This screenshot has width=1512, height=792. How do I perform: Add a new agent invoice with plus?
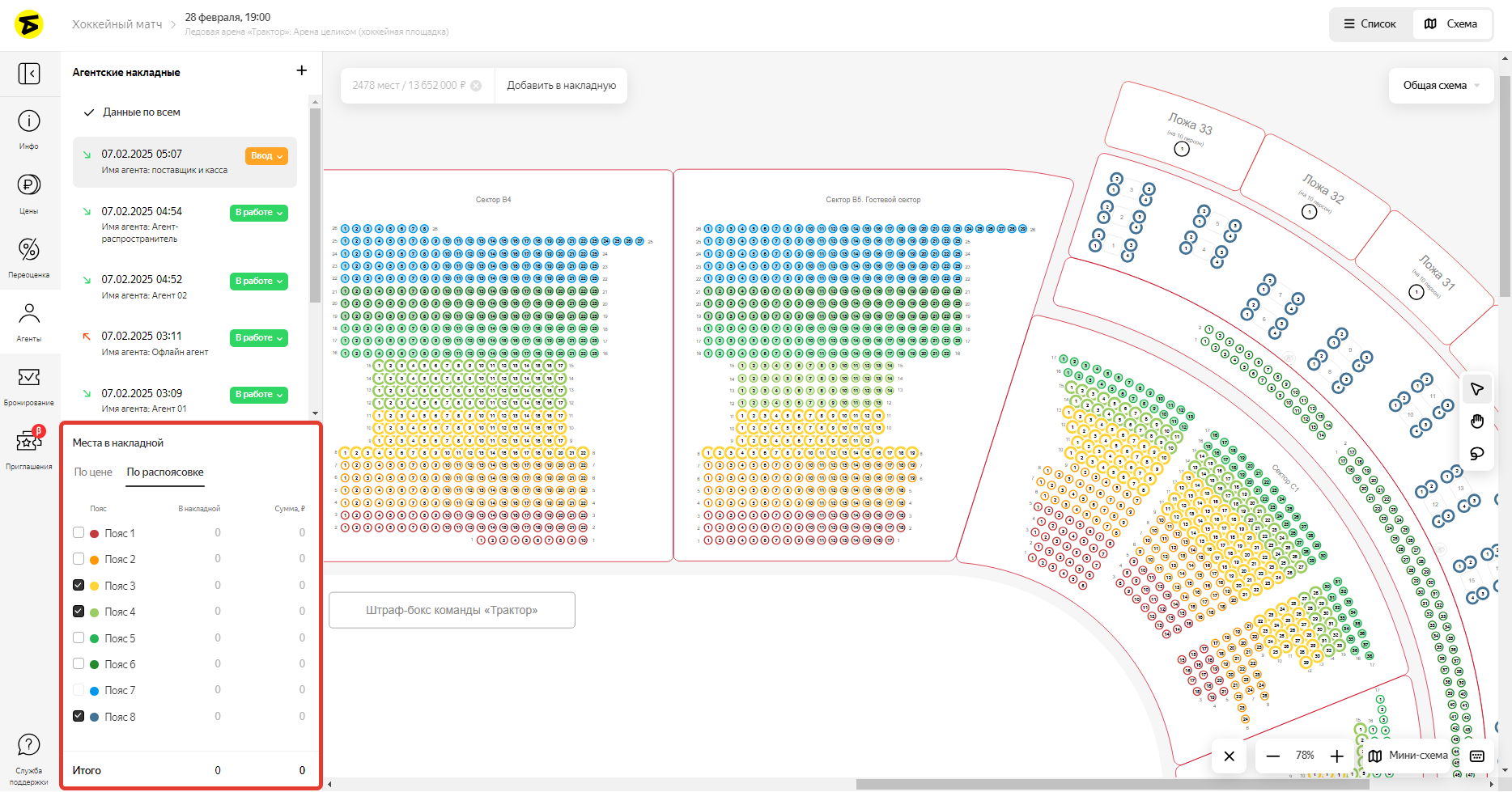click(302, 71)
